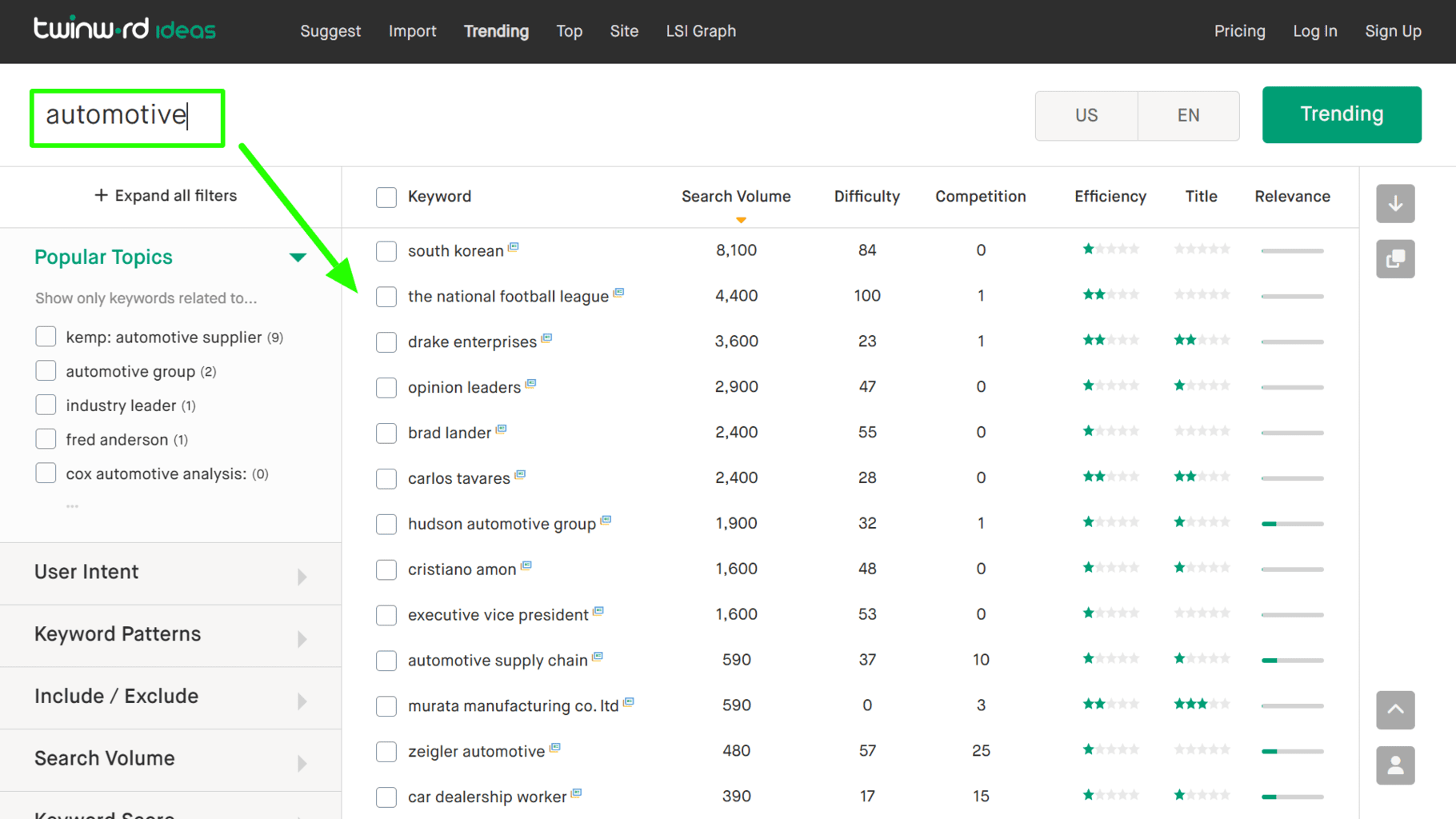Click the green Trending search button
The height and width of the screenshot is (819, 1456).
(1341, 114)
